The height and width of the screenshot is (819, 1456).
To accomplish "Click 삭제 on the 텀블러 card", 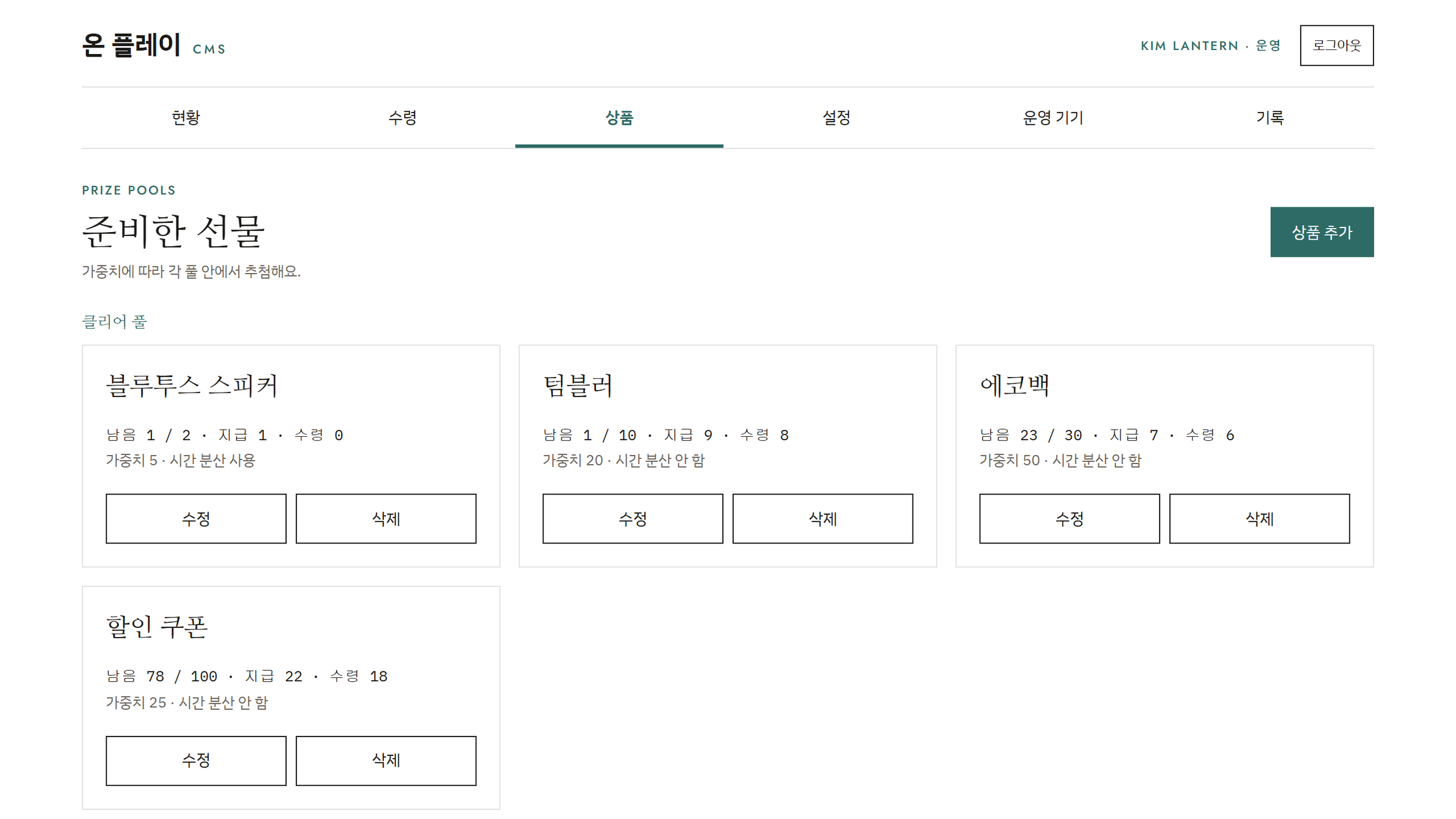I will coord(823,519).
